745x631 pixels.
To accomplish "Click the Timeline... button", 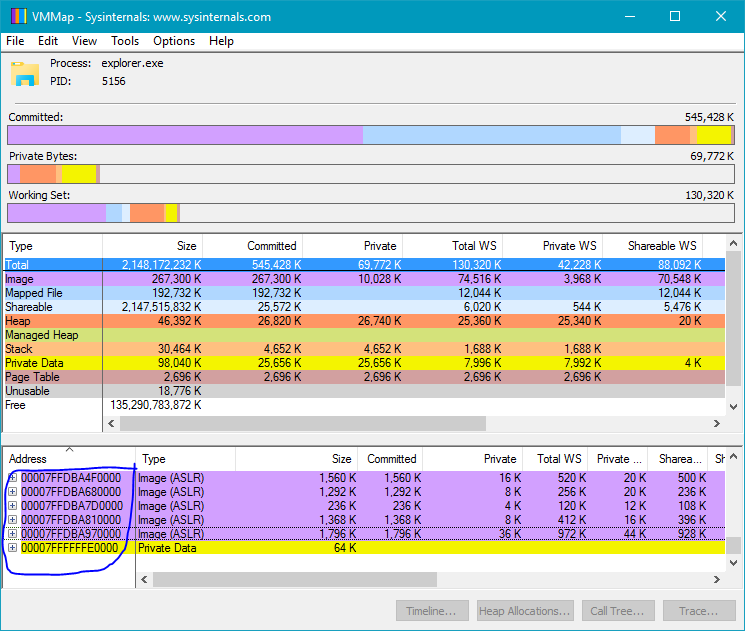I will 432,611.
